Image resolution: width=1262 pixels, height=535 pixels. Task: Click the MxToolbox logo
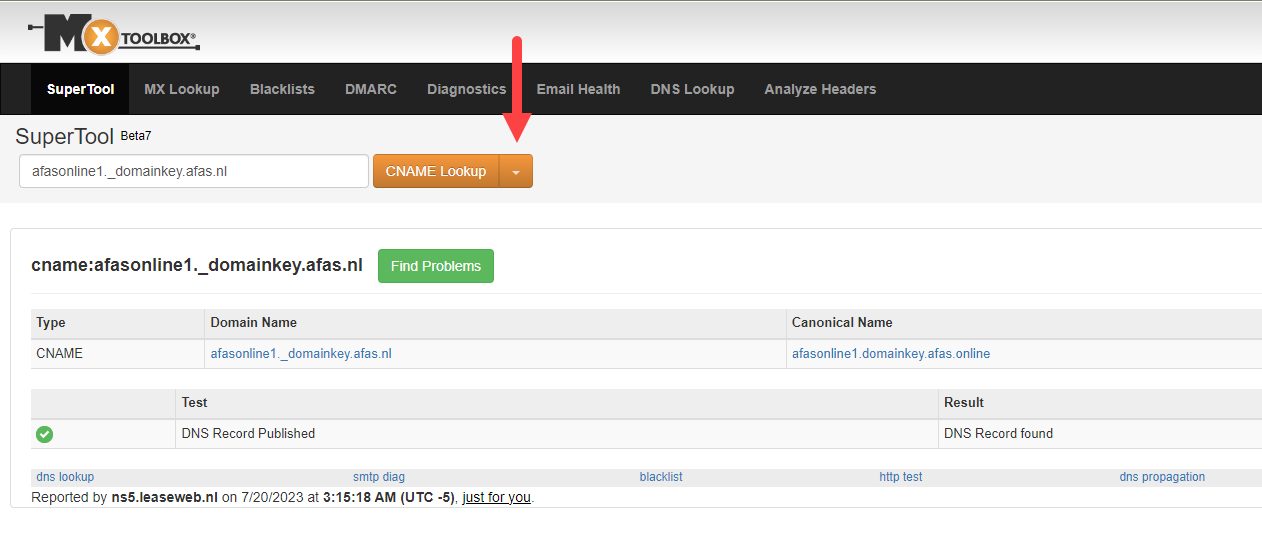pyautogui.click(x=113, y=37)
